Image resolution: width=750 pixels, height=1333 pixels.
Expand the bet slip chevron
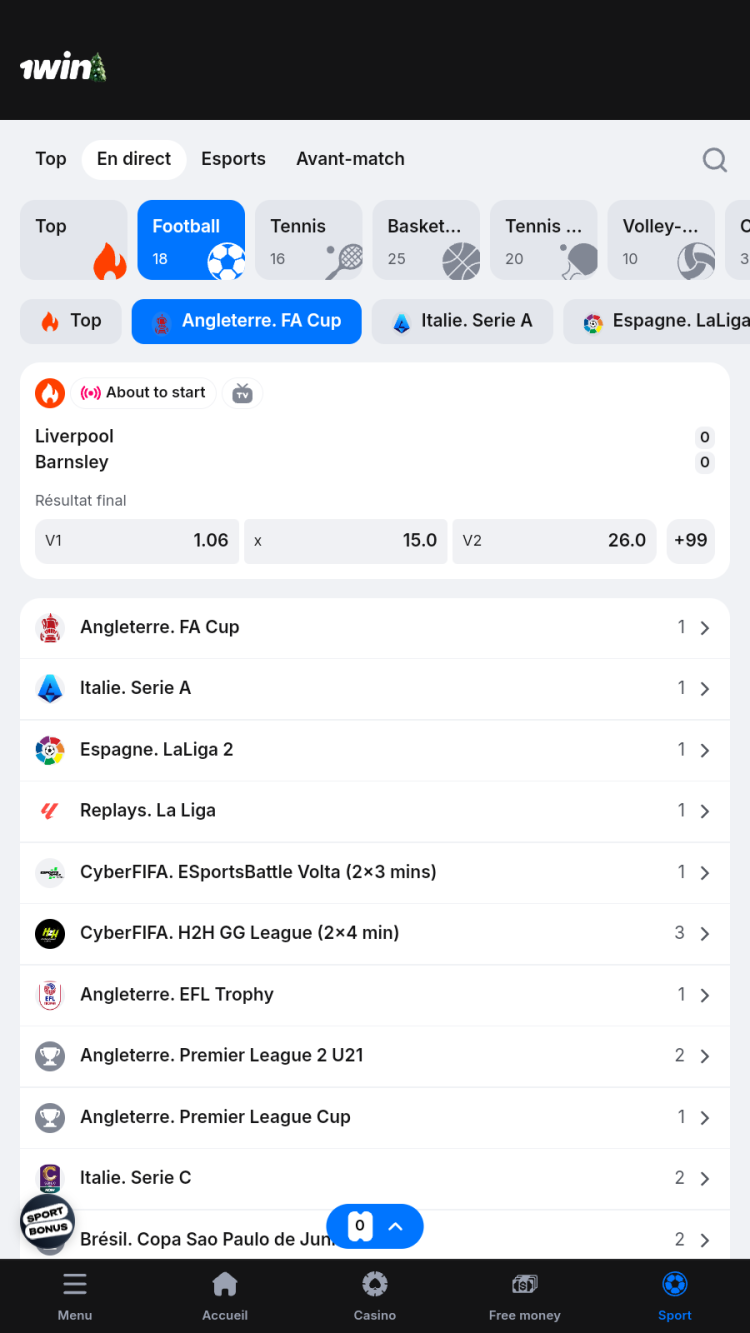(x=395, y=1226)
